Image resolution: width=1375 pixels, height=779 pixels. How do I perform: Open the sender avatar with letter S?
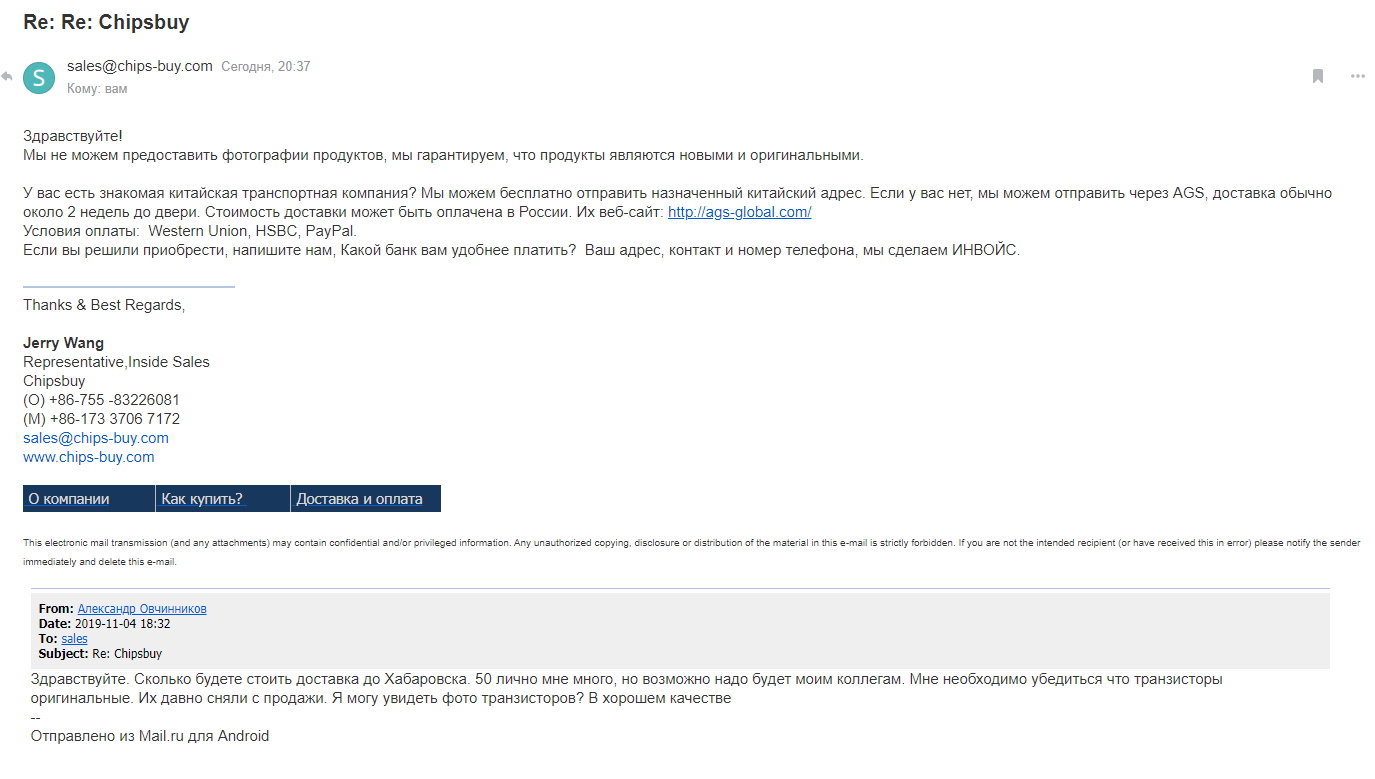coord(39,78)
